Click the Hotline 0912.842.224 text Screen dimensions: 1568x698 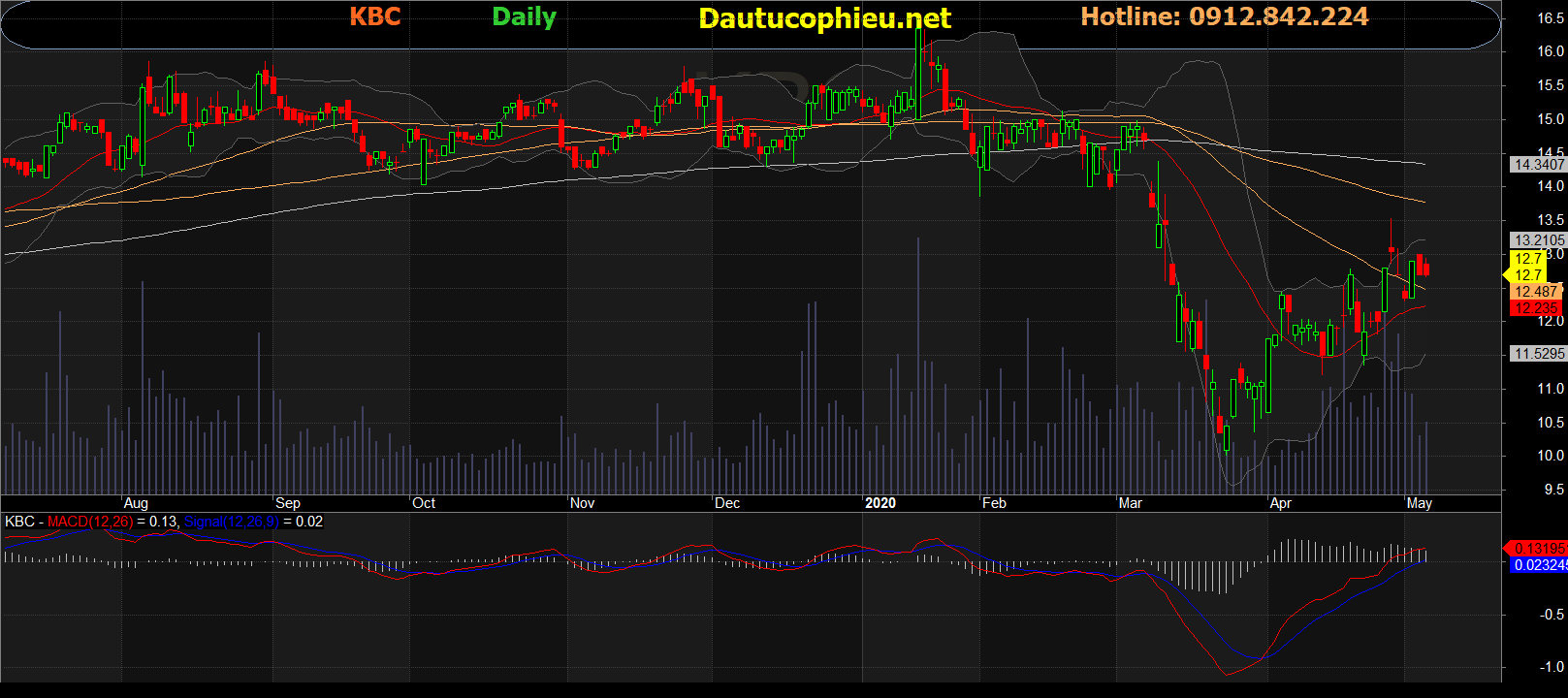(x=1224, y=16)
